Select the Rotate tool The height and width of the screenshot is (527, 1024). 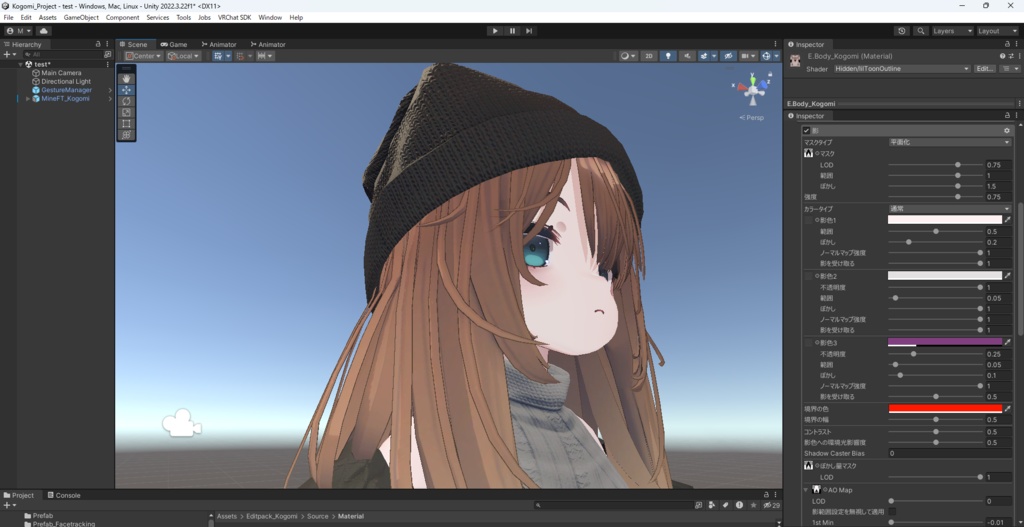pyautogui.click(x=126, y=101)
